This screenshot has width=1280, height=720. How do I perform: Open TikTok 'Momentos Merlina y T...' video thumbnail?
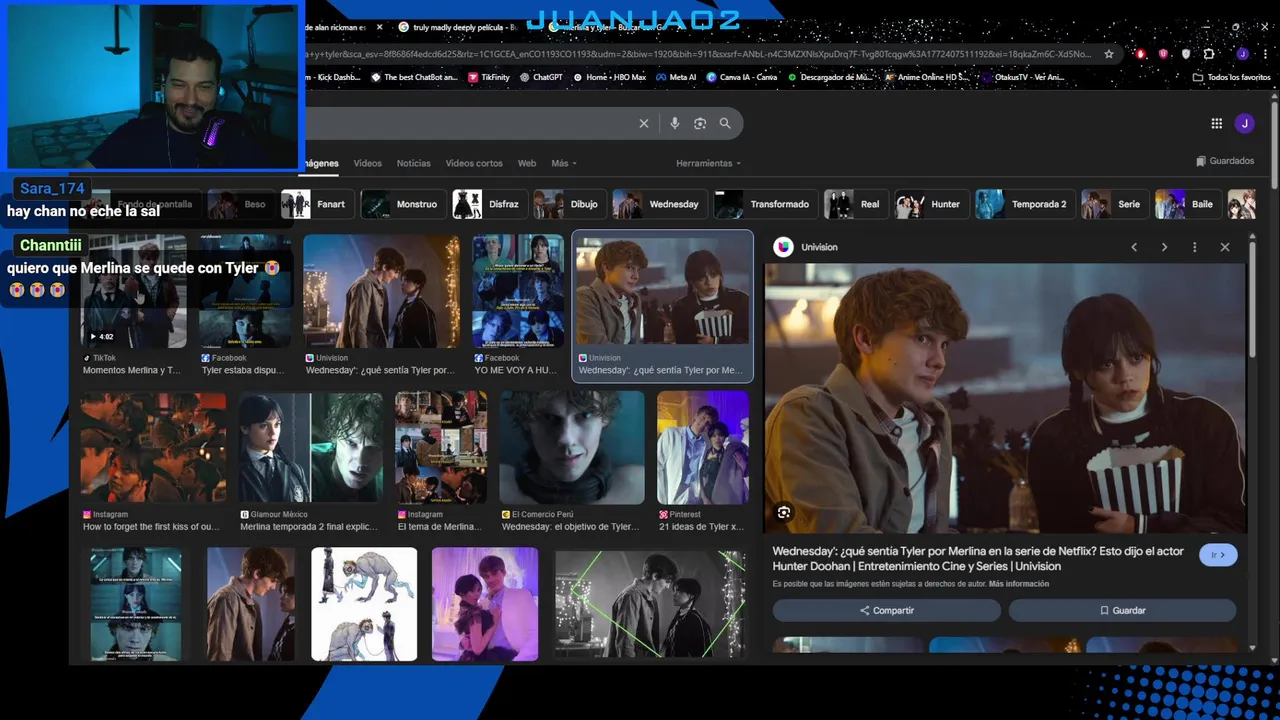(133, 291)
